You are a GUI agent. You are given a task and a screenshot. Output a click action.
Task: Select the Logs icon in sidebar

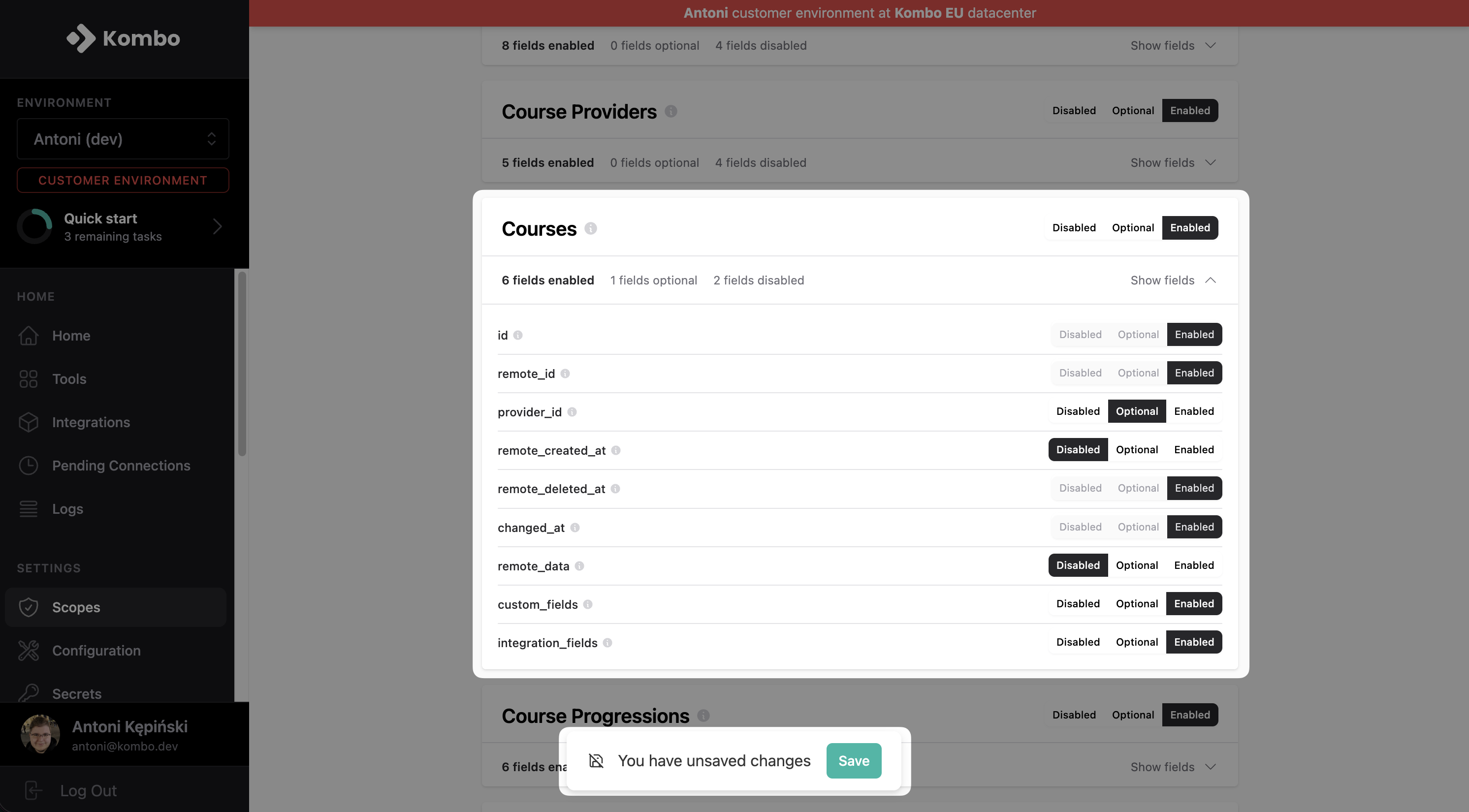(29, 509)
